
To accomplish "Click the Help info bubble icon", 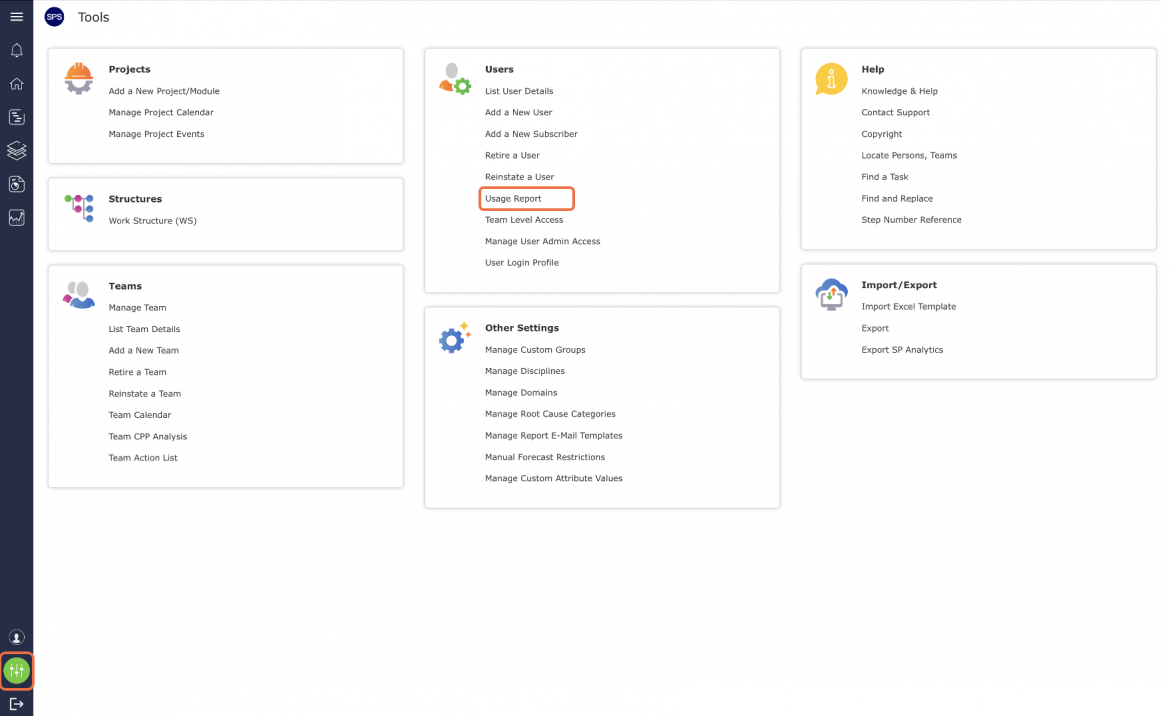I will click(831, 79).
